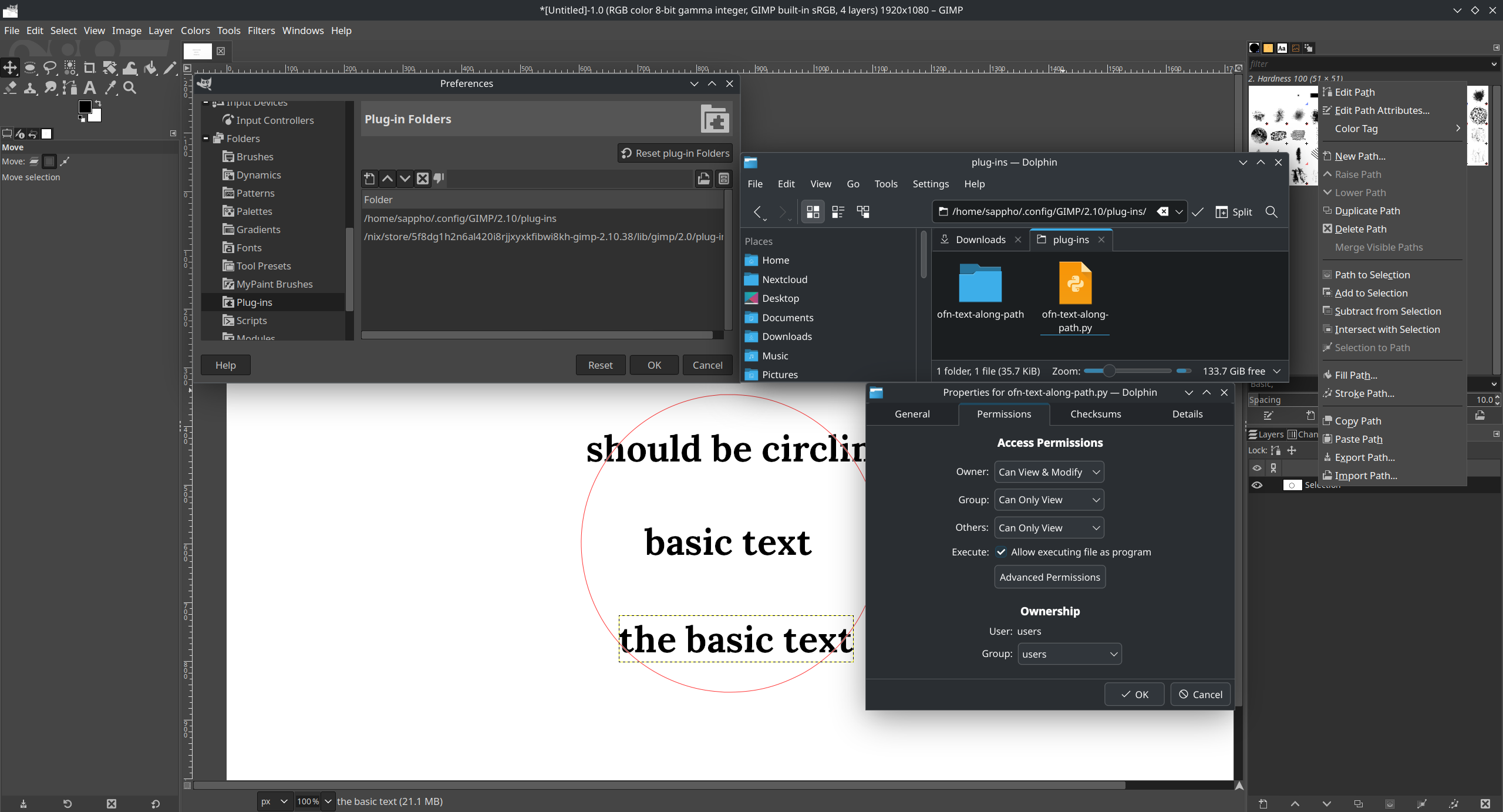
Task: Pick the Free Select lasso tool
Action: (x=50, y=68)
